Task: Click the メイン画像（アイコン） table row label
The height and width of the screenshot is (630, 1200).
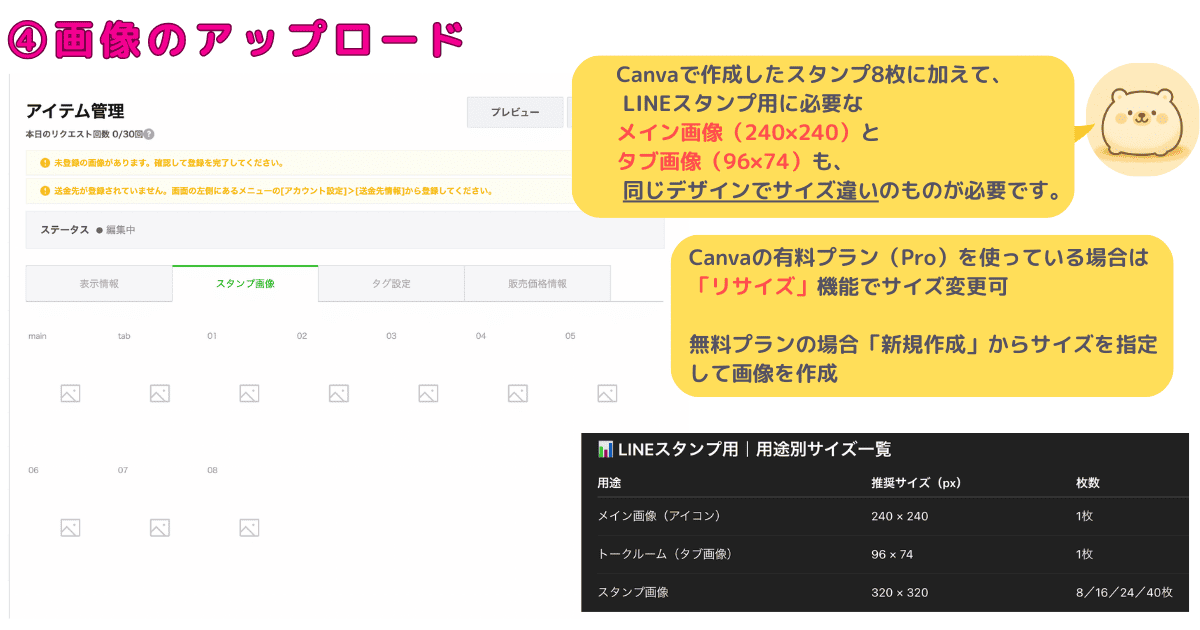Action: pos(659,516)
